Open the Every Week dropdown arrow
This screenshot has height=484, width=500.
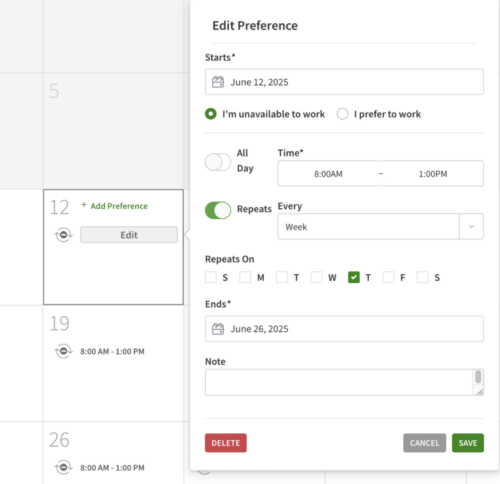[471, 227]
